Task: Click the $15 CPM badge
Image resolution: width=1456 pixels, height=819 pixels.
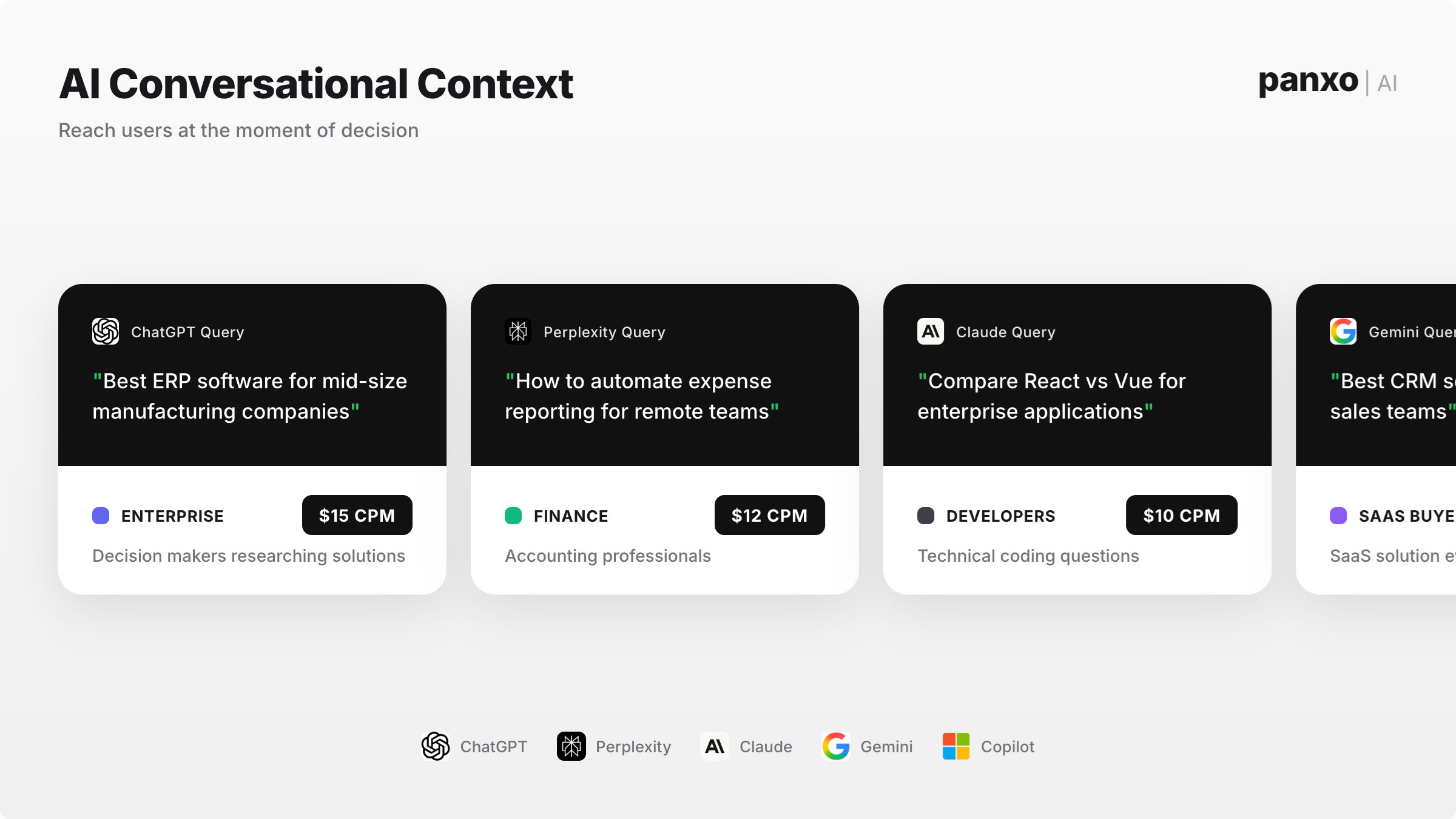Action: 357,515
